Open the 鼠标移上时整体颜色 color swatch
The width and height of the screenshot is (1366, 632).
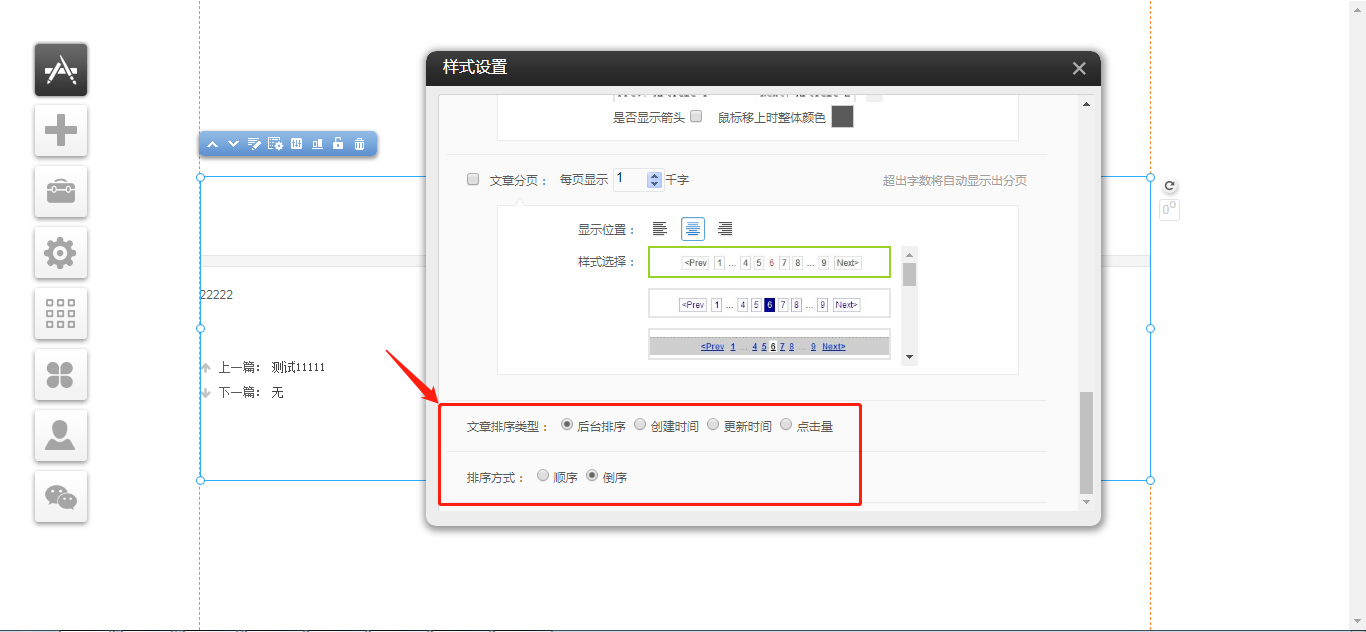pos(842,117)
